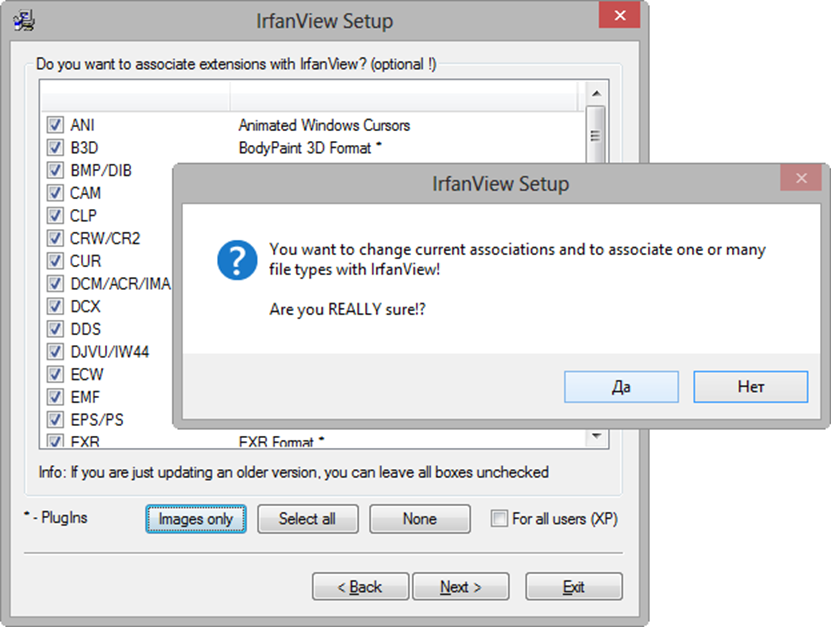This screenshot has width=831, height=627.
Task: Toggle the BMP/DIB checkbox
Action: (55, 170)
